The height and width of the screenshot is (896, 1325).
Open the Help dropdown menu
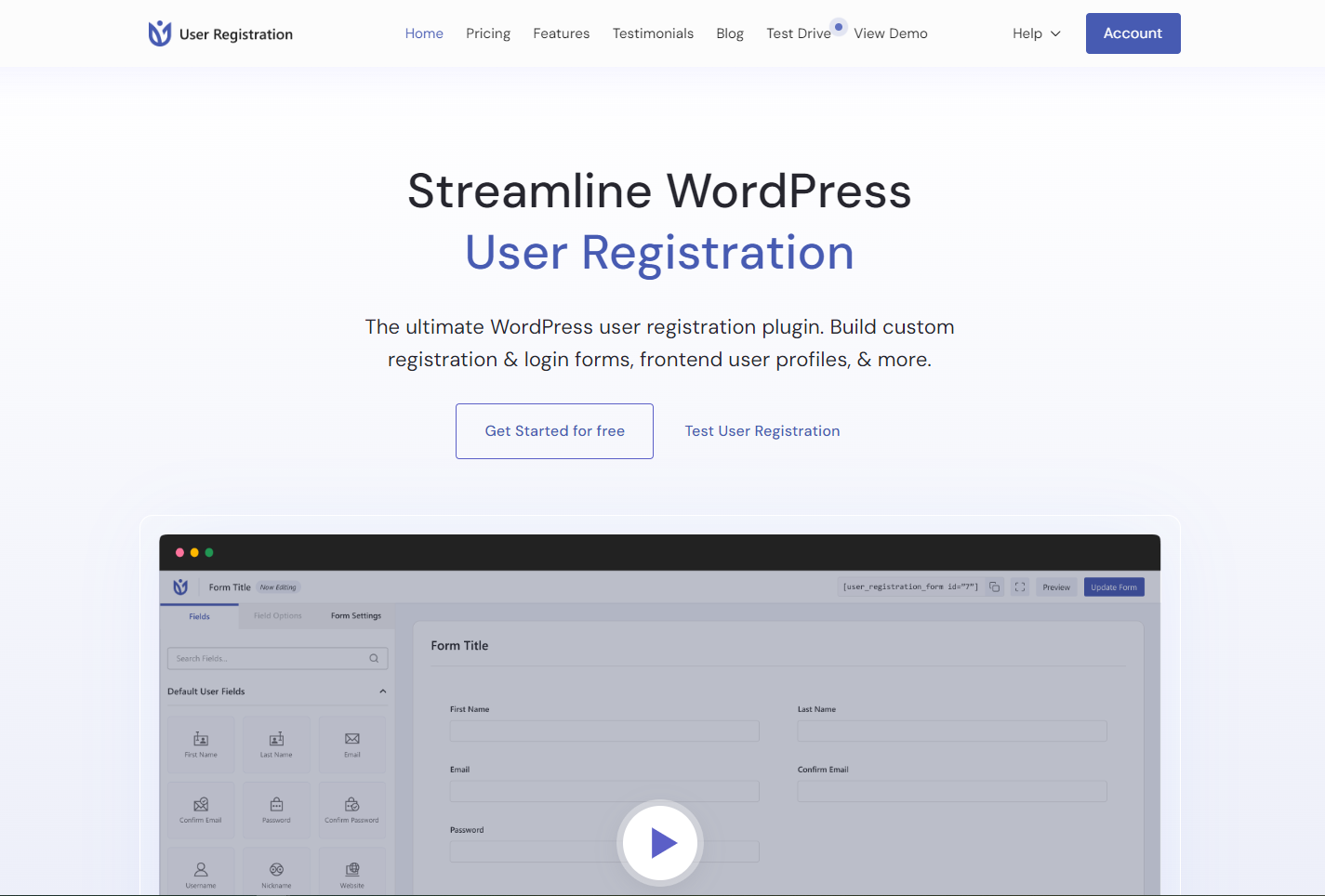(1037, 33)
